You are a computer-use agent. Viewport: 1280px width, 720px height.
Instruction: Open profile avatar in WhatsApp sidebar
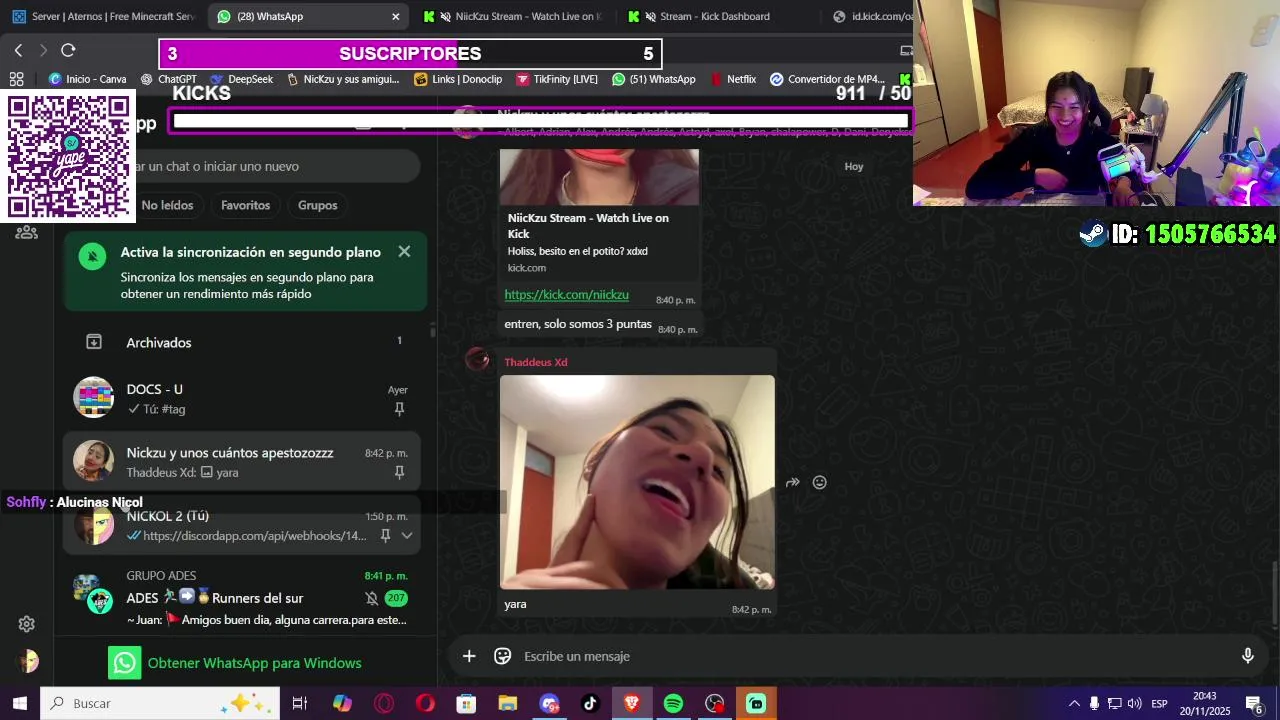(x=27, y=661)
